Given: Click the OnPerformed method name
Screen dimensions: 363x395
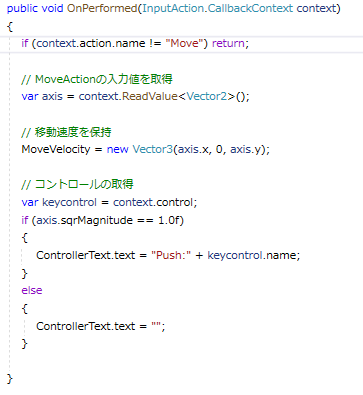Looking at the screenshot, I should tap(102, 8).
